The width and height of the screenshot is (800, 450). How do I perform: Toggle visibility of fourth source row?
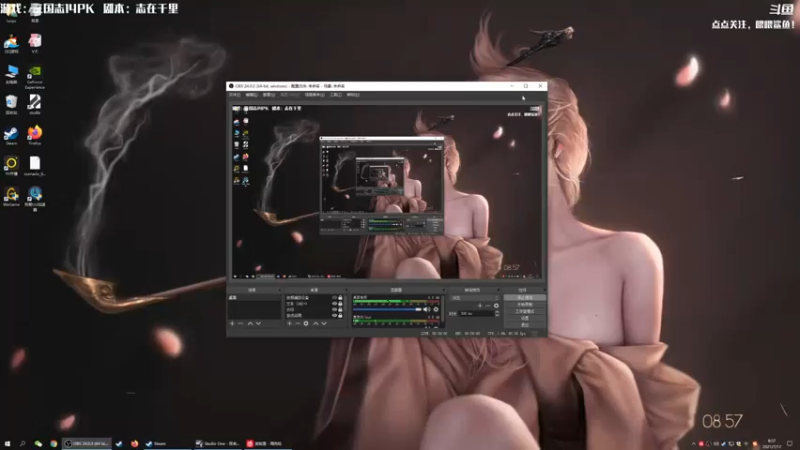coord(334,315)
